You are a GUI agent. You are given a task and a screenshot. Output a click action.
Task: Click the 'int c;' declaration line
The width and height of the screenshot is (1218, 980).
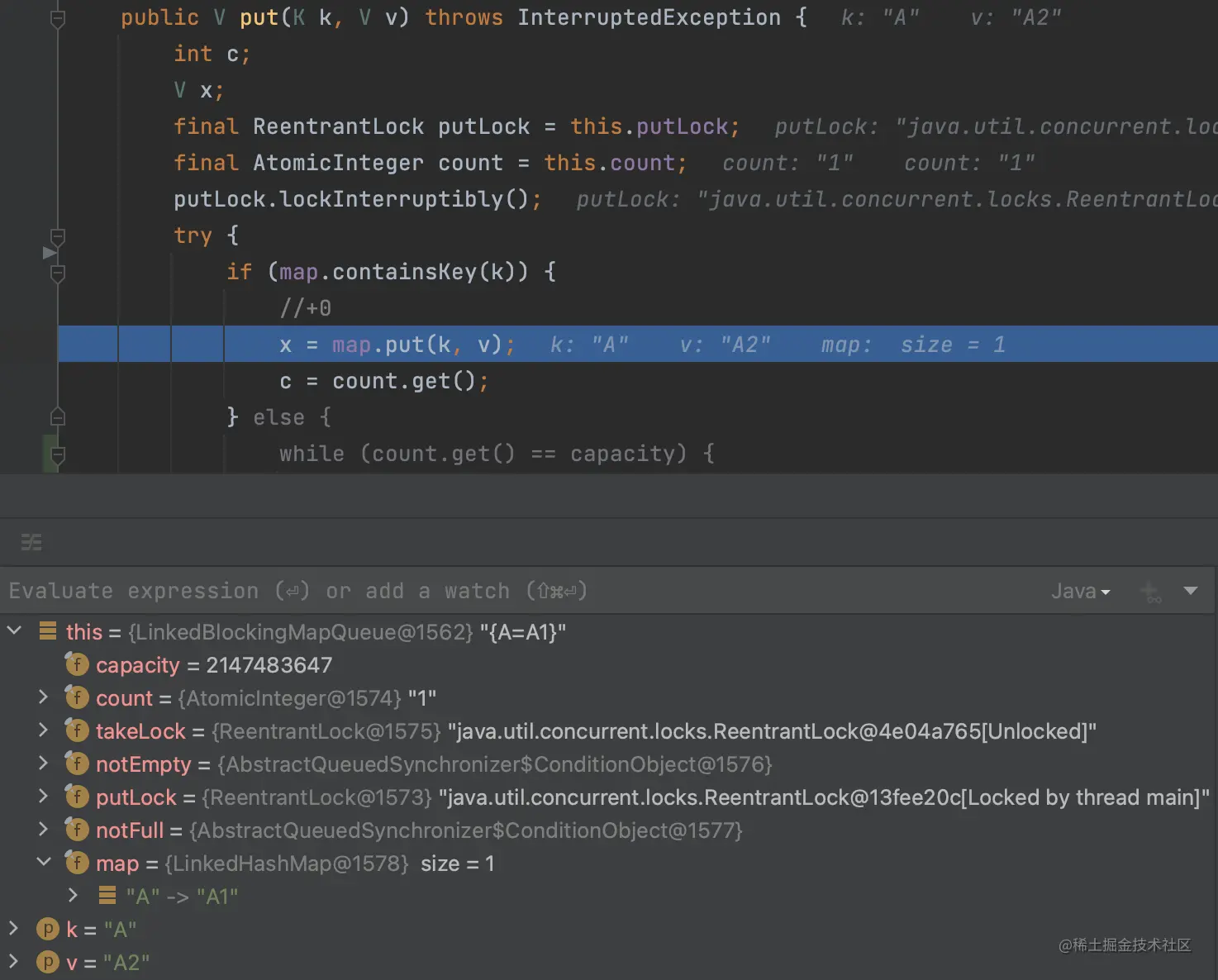pos(212,54)
